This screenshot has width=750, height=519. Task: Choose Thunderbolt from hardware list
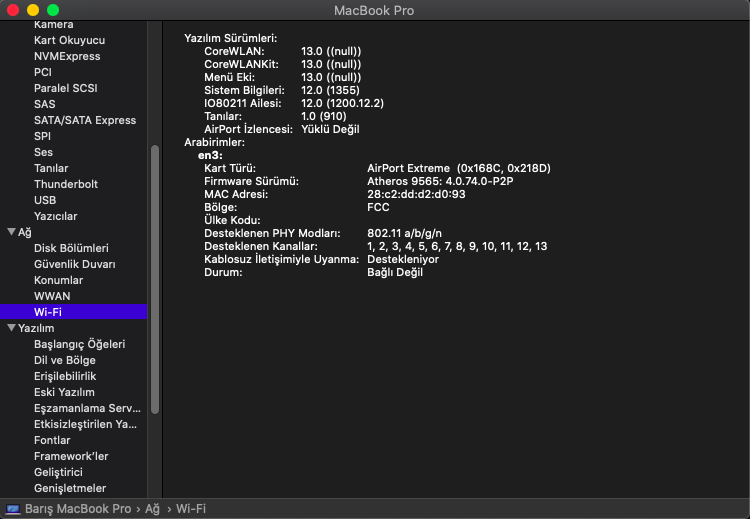pos(66,184)
